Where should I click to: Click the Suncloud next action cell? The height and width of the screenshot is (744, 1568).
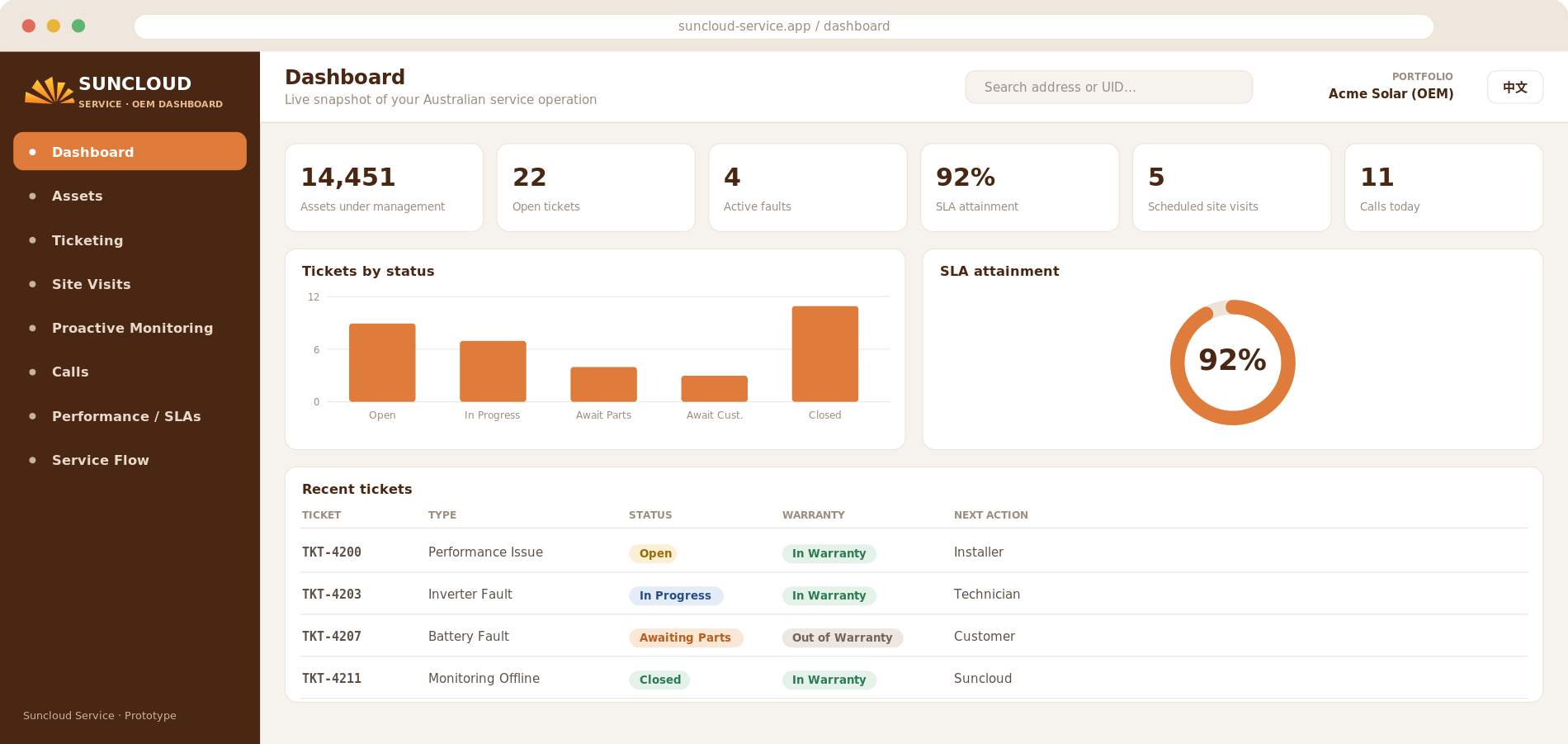(983, 678)
